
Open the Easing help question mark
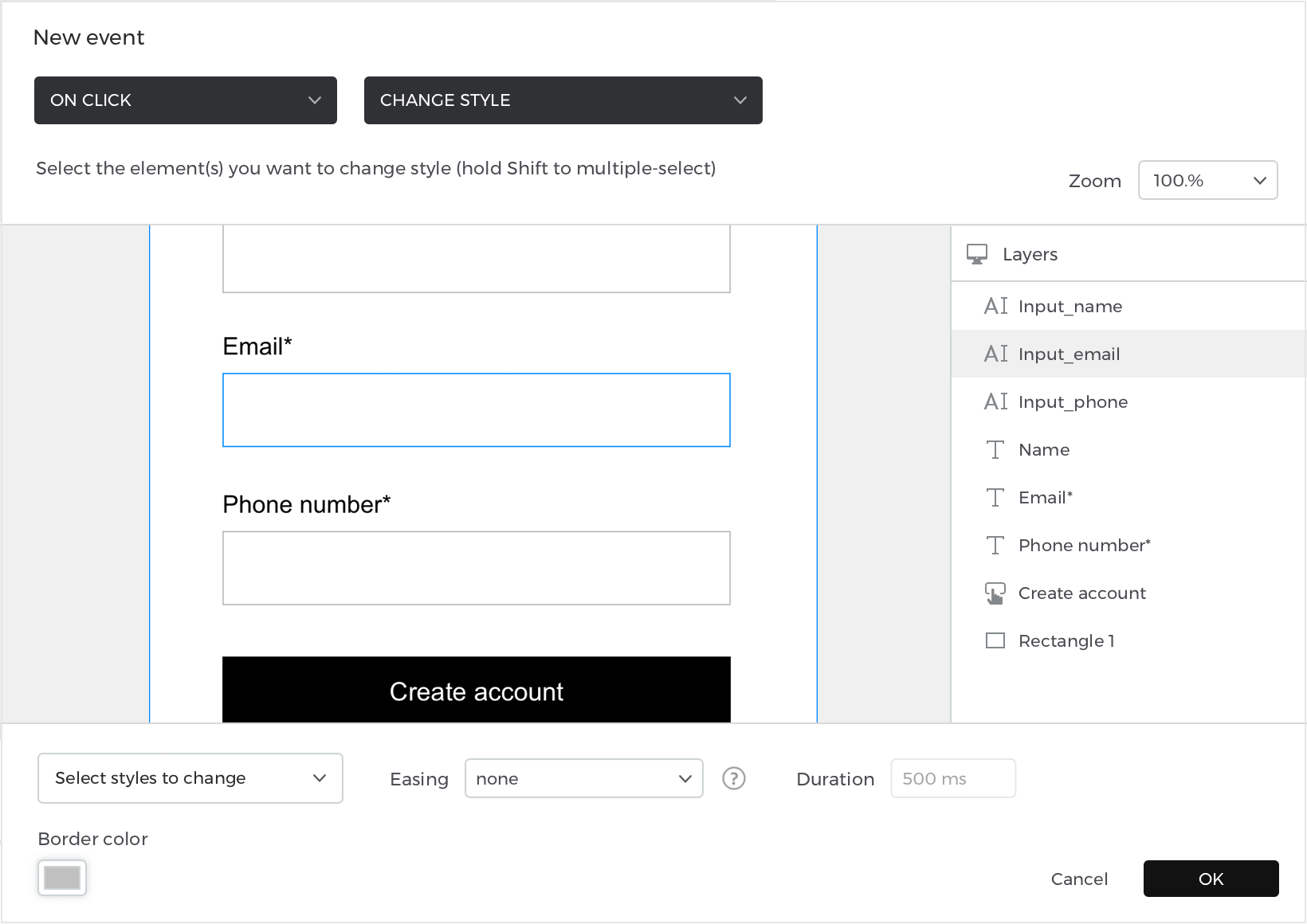click(733, 778)
